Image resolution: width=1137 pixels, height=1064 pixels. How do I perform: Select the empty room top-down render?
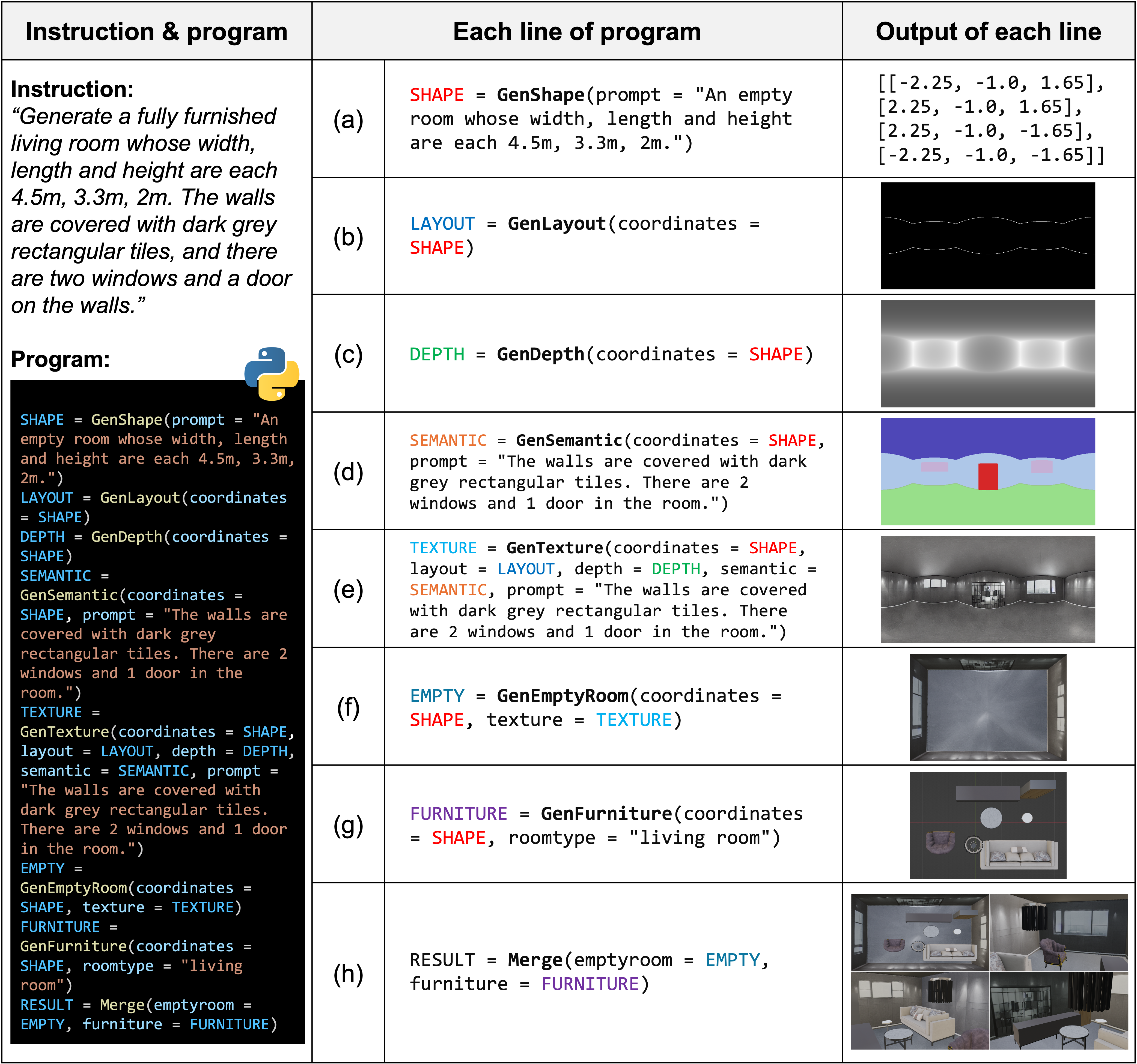click(988, 707)
